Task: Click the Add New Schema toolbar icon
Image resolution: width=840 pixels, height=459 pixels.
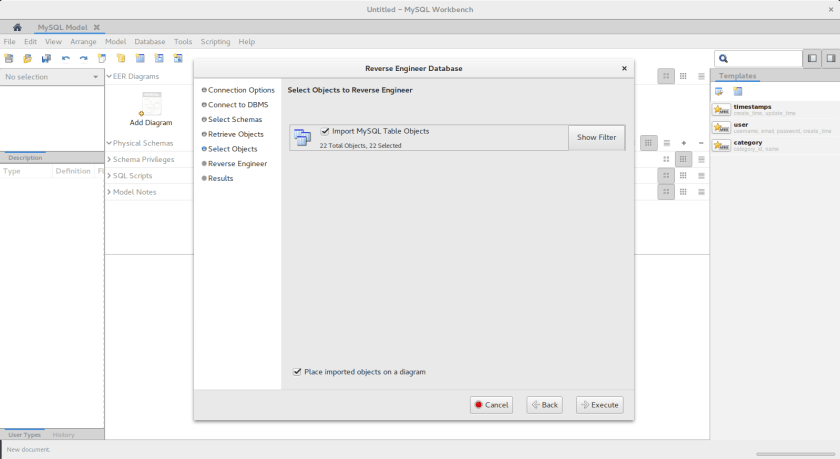Action: pos(121,58)
